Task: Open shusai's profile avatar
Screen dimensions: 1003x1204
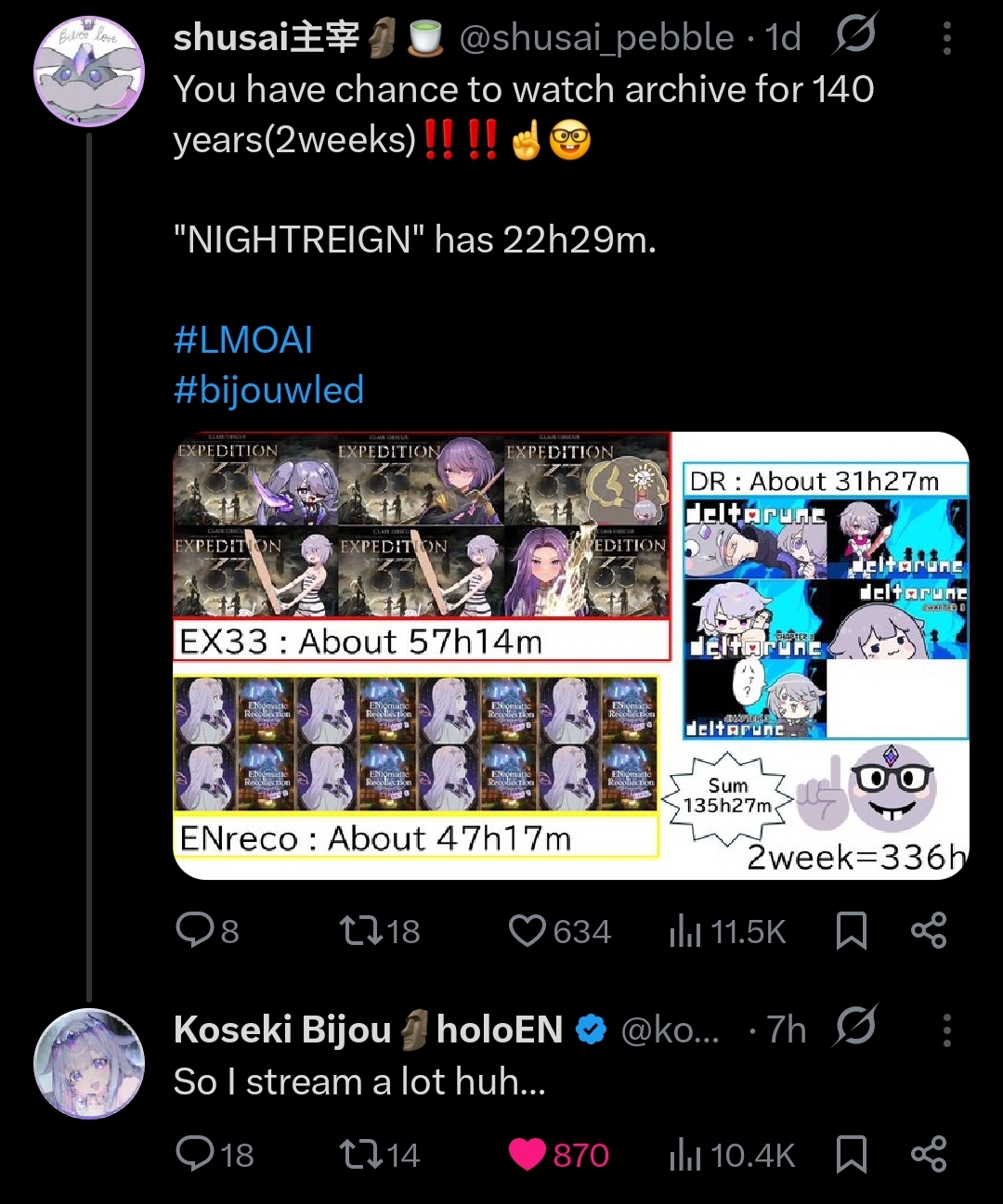Action: click(x=89, y=71)
